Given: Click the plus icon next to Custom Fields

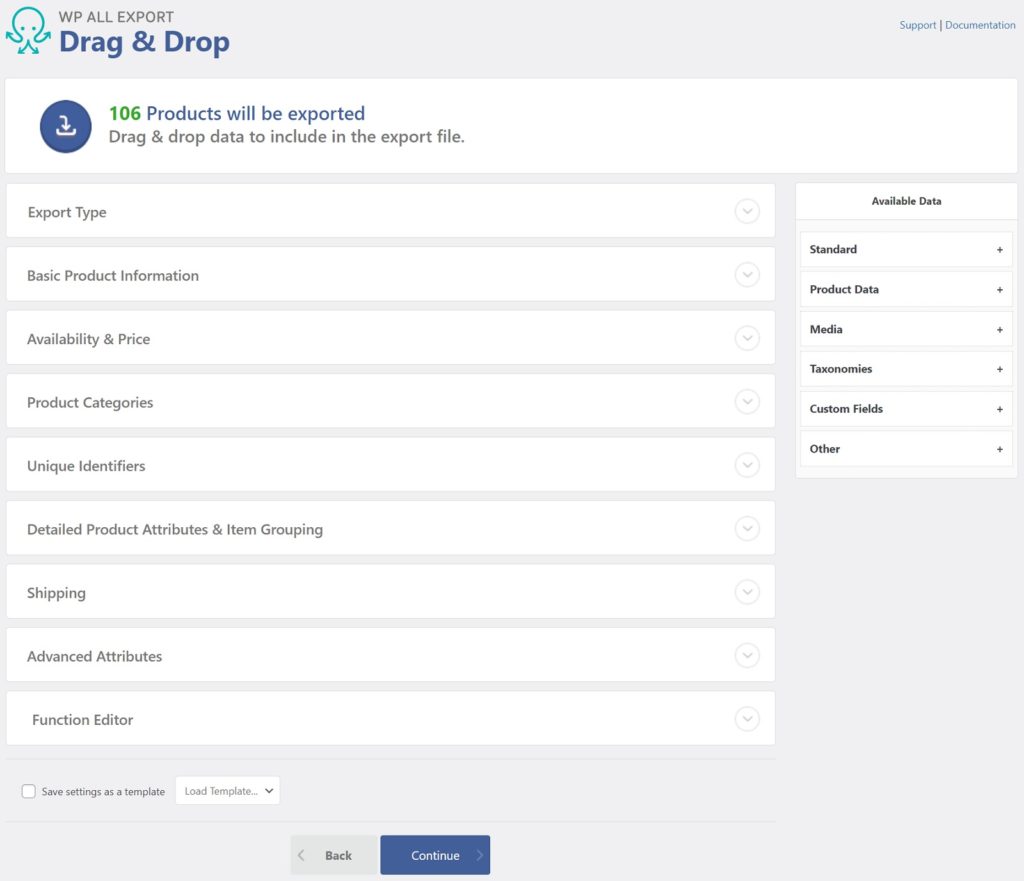Looking at the screenshot, I should (999, 409).
